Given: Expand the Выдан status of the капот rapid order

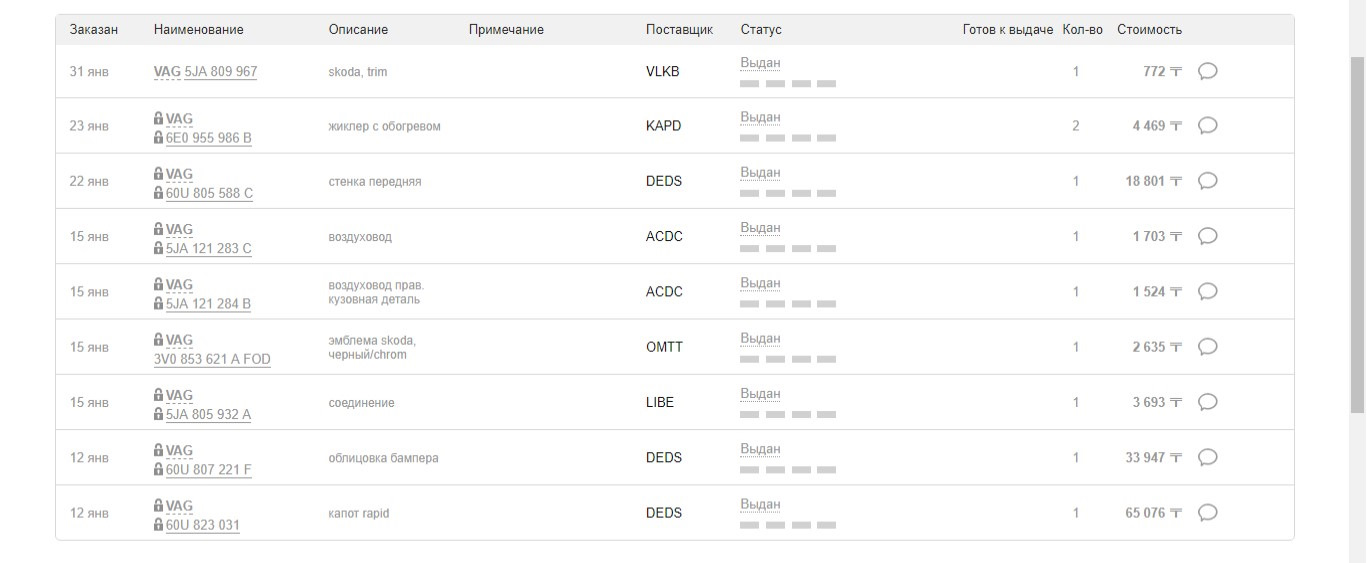Looking at the screenshot, I should [x=760, y=505].
